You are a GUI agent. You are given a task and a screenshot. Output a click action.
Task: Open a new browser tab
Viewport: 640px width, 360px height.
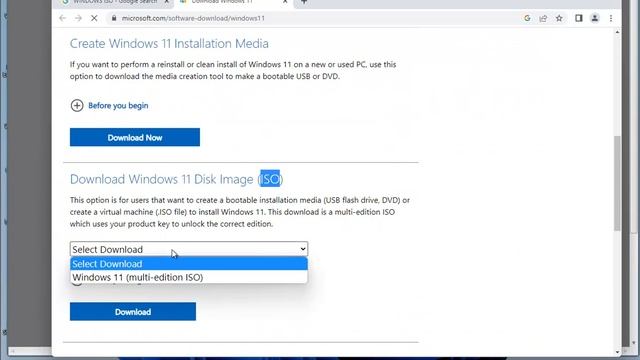tap(304, 2)
